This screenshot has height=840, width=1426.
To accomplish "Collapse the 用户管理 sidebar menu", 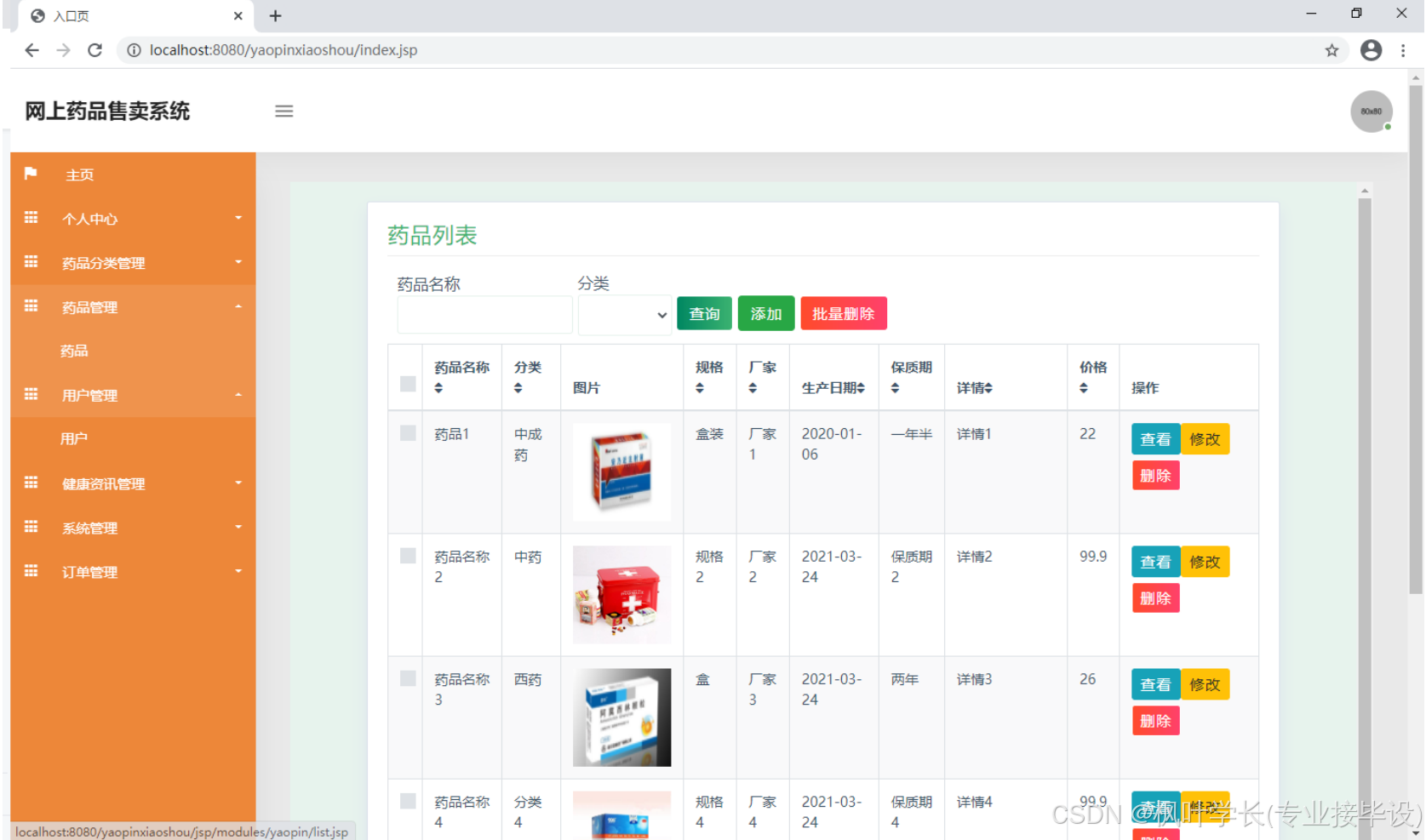I will [133, 395].
